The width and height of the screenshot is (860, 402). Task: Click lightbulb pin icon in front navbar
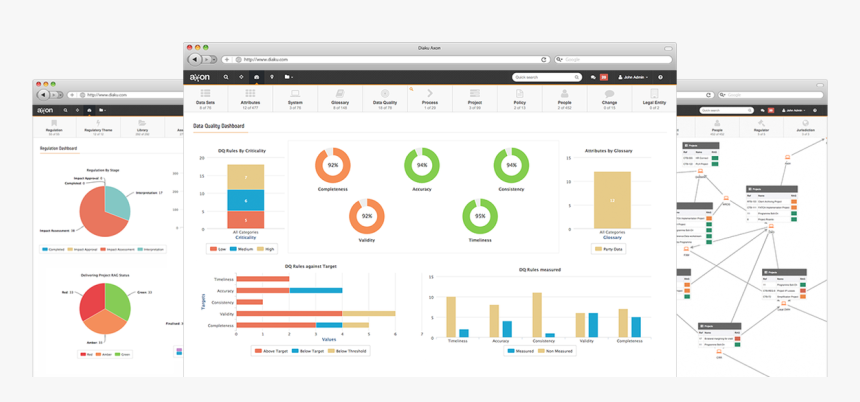point(271,77)
